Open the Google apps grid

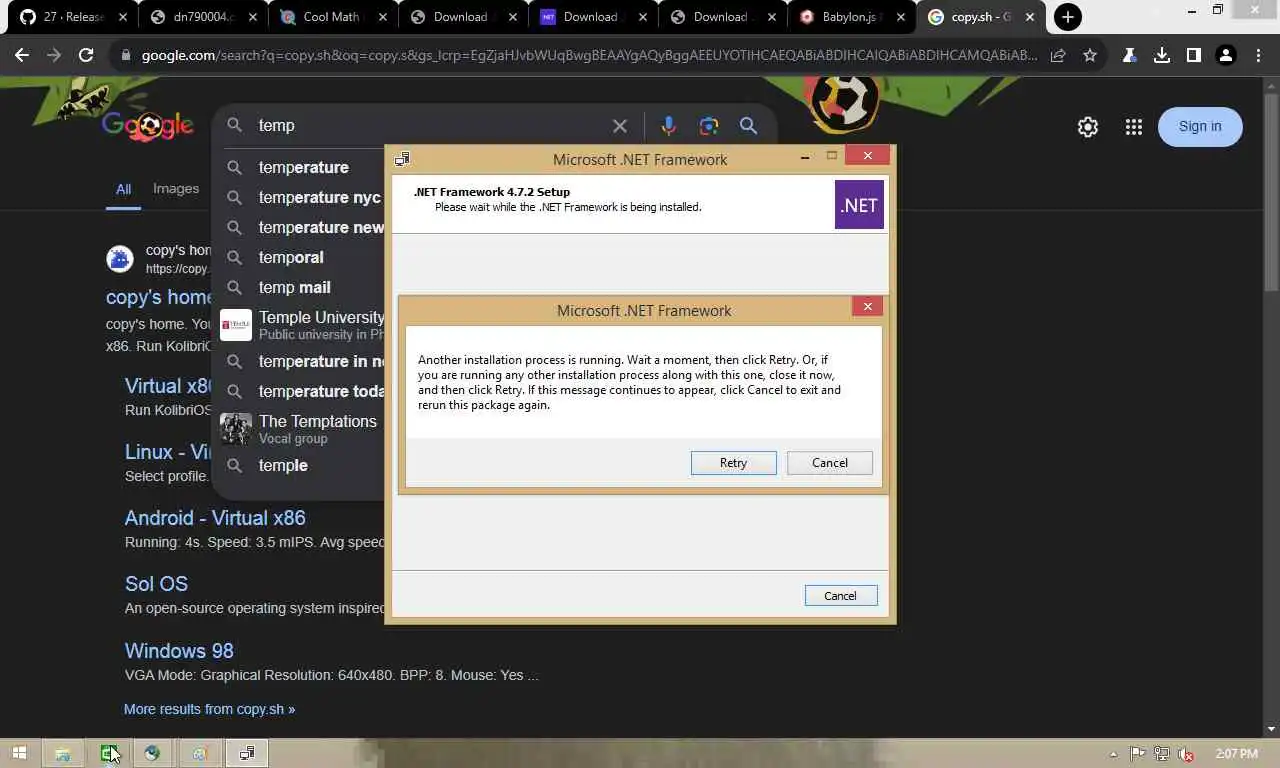tap(1133, 127)
